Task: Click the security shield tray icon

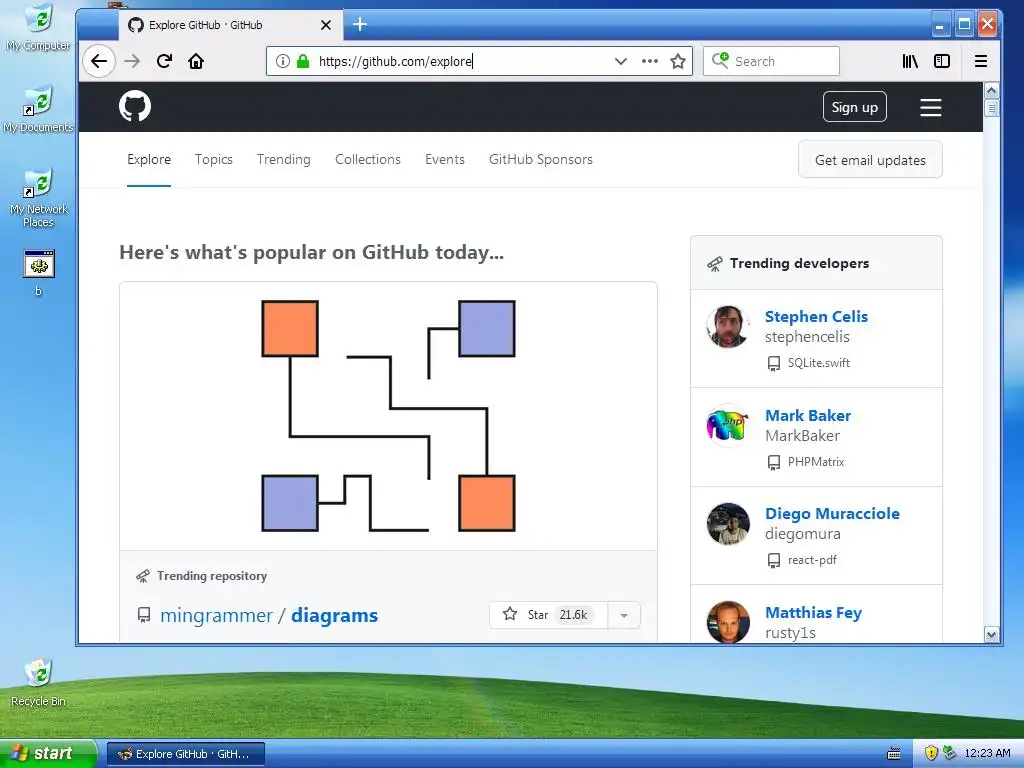Action: (931, 753)
